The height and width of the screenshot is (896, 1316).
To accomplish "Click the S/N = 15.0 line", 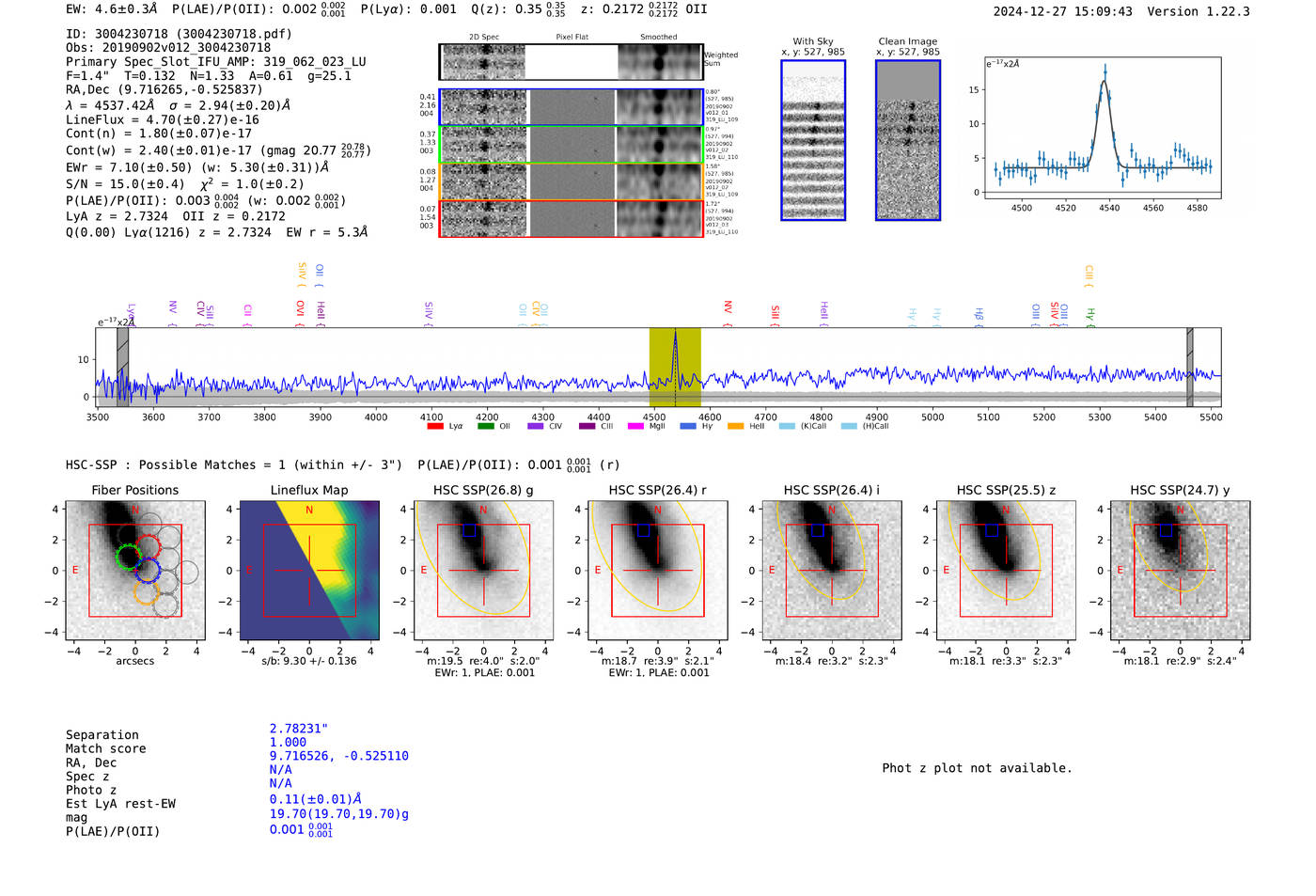I will [185, 184].
